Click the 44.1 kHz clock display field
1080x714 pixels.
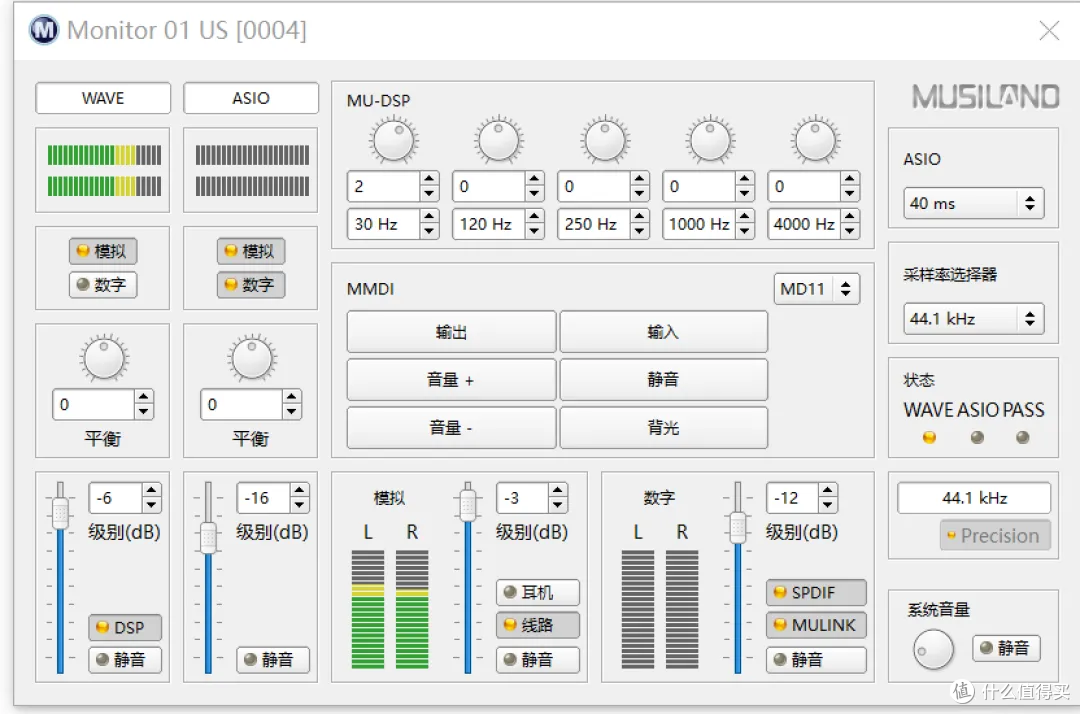(x=974, y=498)
